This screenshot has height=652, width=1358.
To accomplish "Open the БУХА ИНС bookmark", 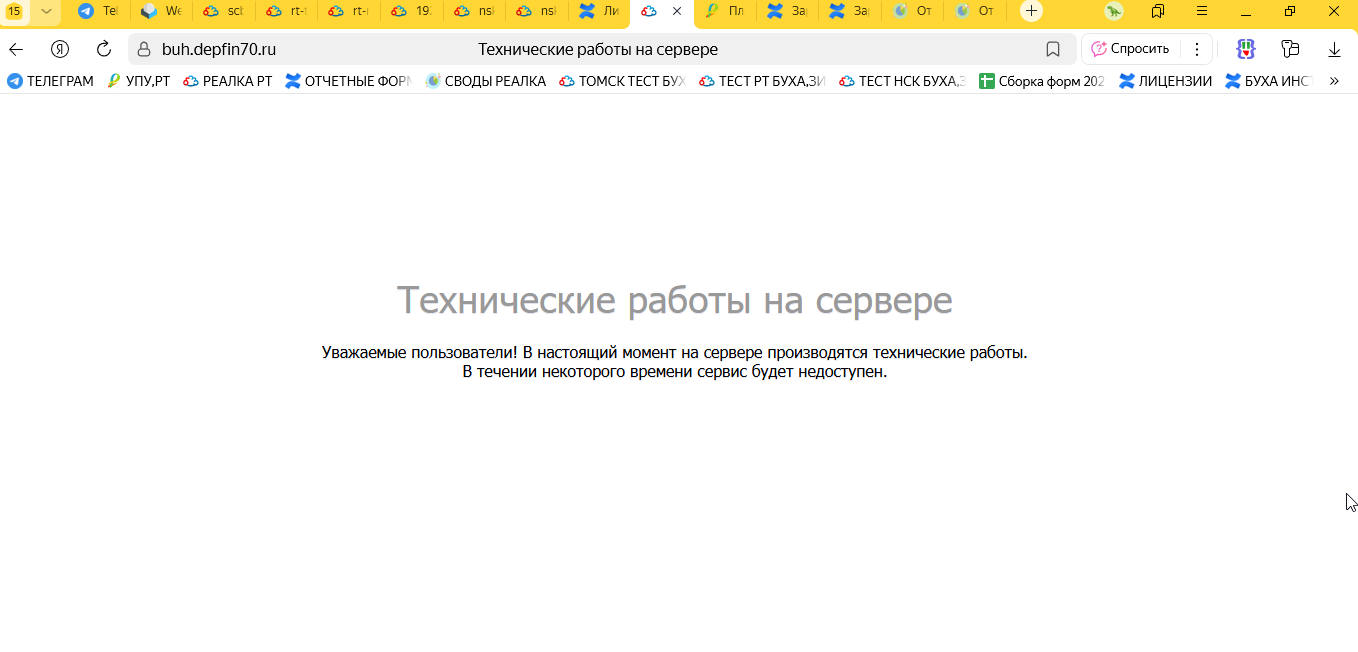I will click(x=1269, y=81).
